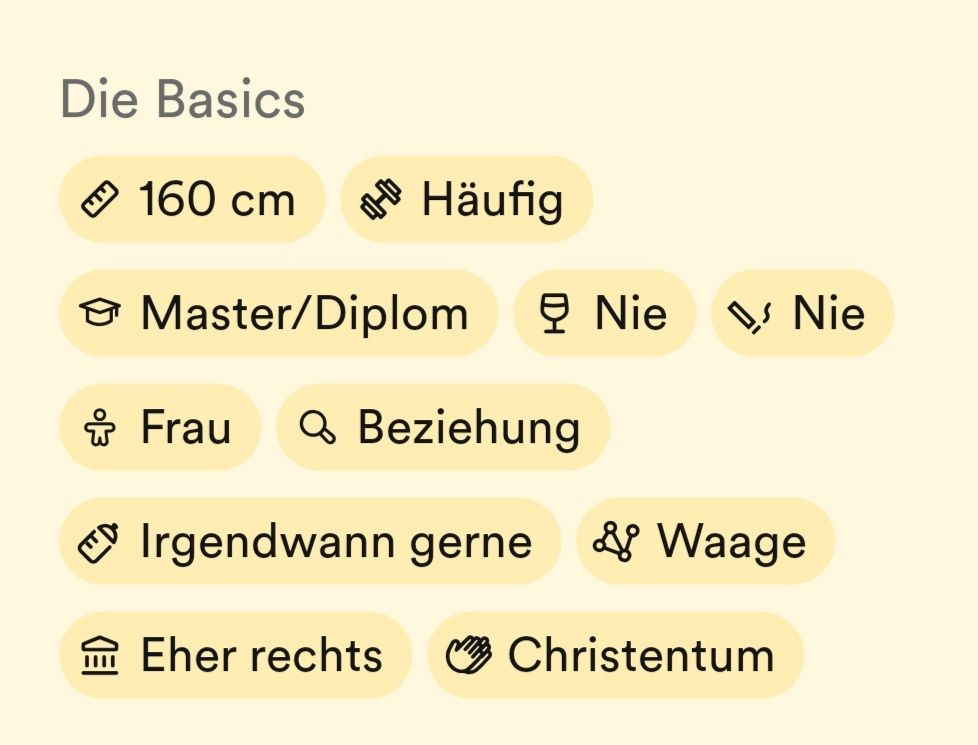This screenshot has width=978, height=745.
Task: Click the cigarette smoking icon
Action: coord(750,314)
